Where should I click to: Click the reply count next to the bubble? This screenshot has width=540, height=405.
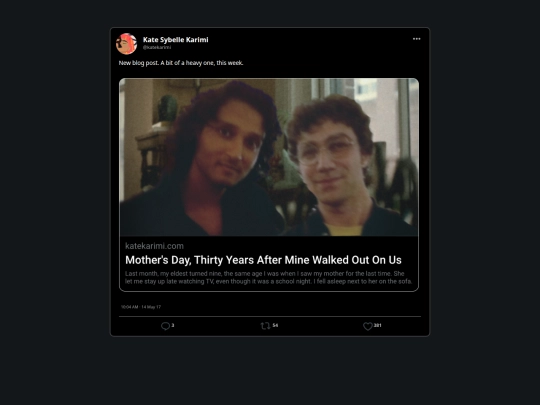(173, 325)
